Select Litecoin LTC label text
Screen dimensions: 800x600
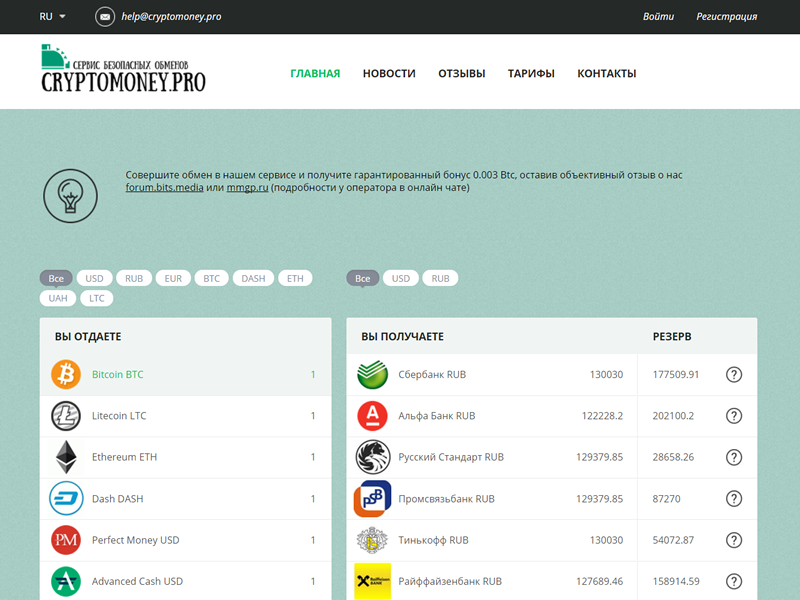pos(119,416)
